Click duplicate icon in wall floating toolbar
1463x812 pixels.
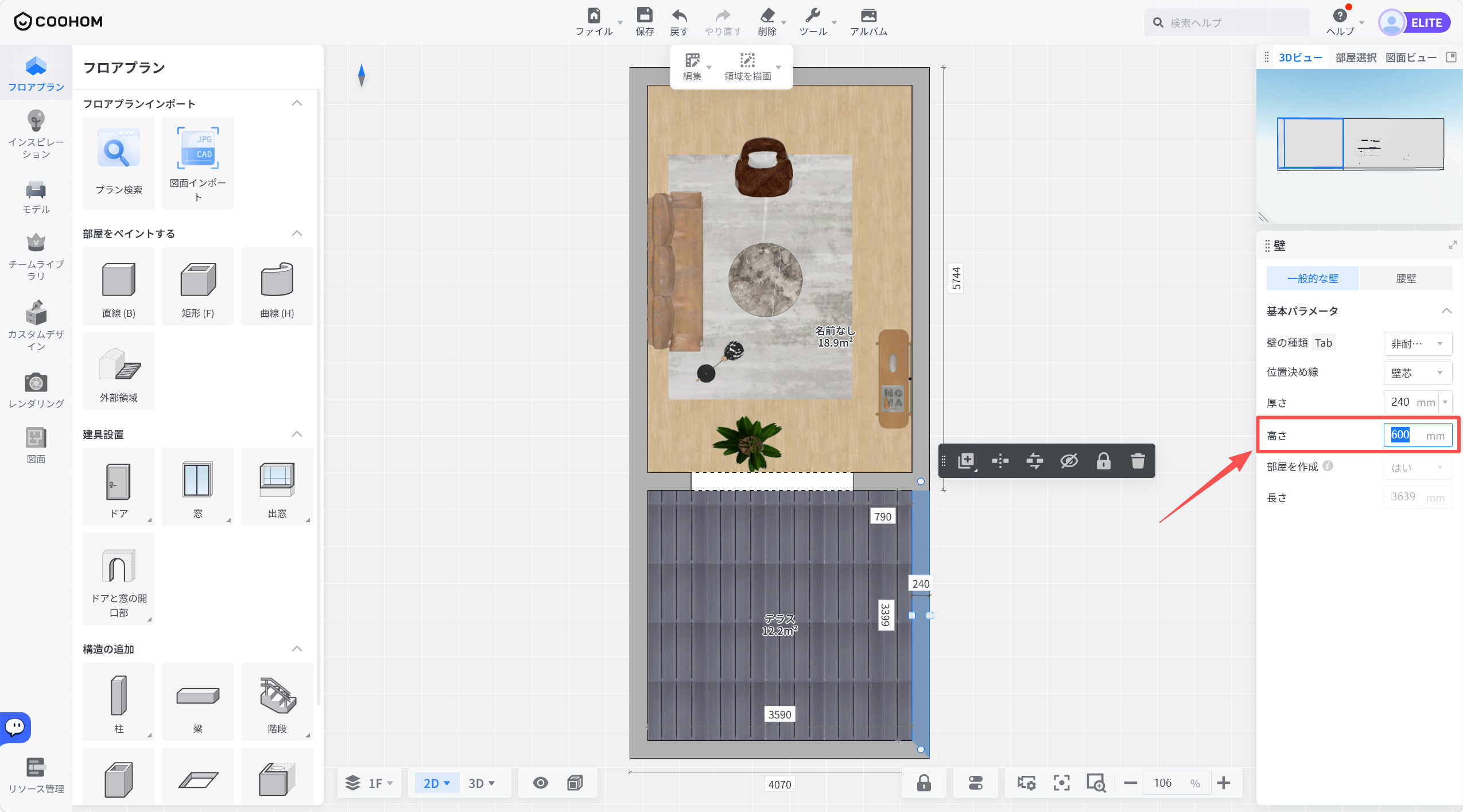[x=966, y=461]
